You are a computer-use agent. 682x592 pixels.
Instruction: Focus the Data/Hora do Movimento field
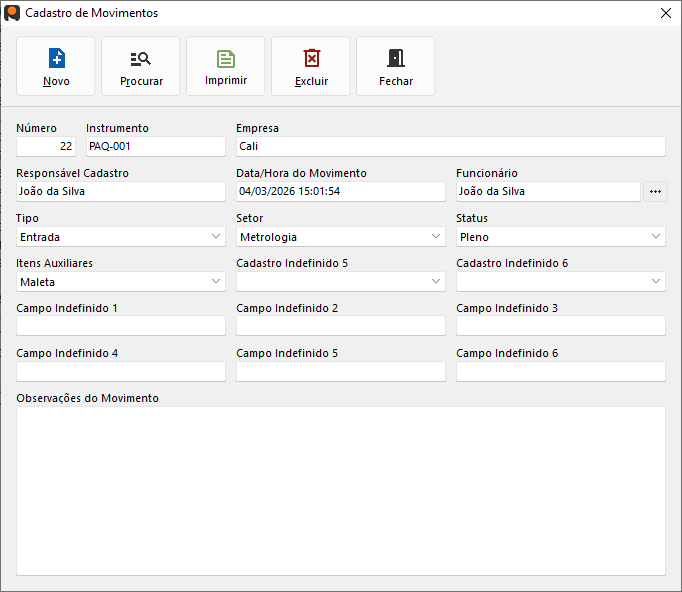[x=340, y=191]
